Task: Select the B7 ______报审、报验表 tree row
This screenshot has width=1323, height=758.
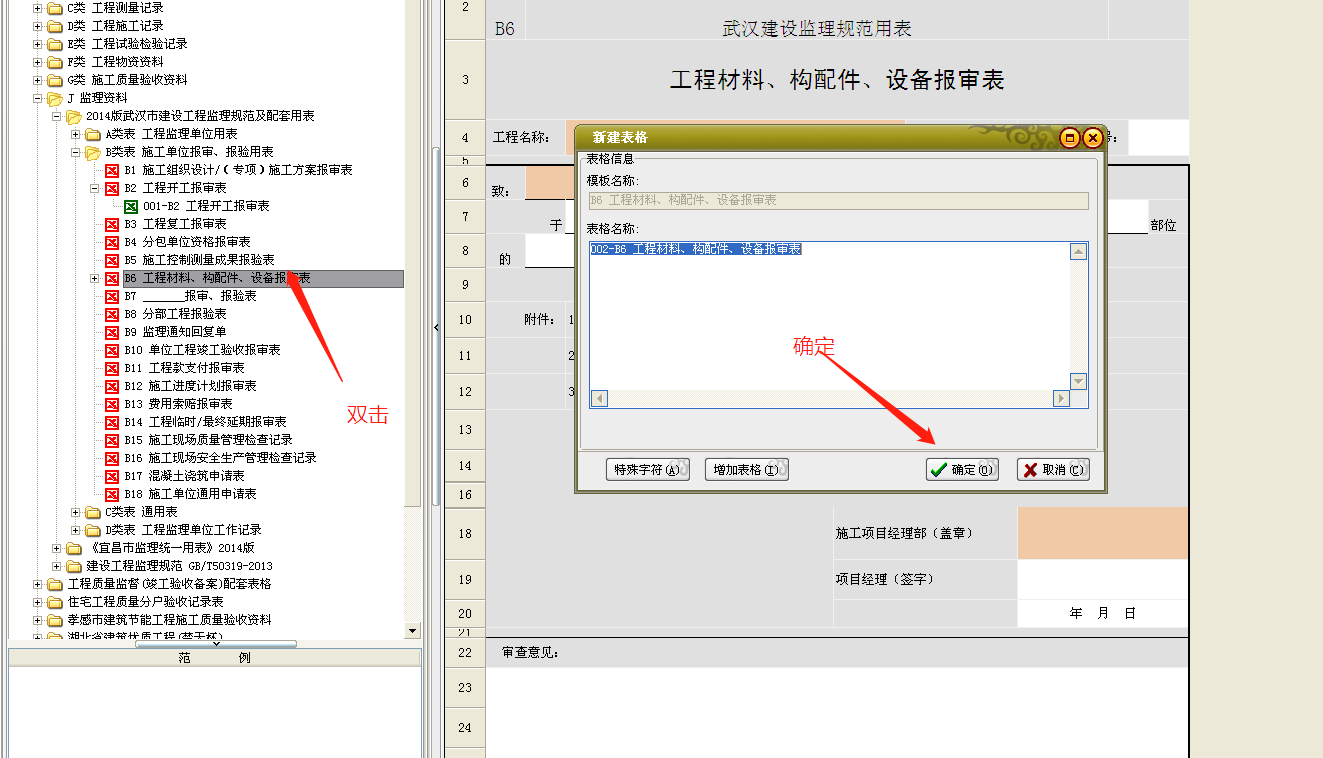Action: [x=190, y=296]
